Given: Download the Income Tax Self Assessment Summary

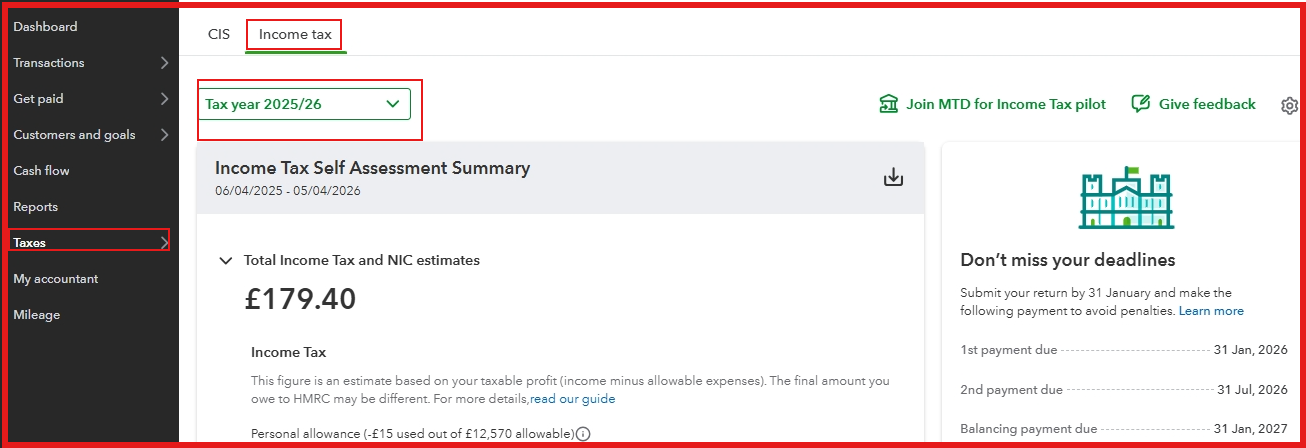Looking at the screenshot, I should [x=893, y=178].
